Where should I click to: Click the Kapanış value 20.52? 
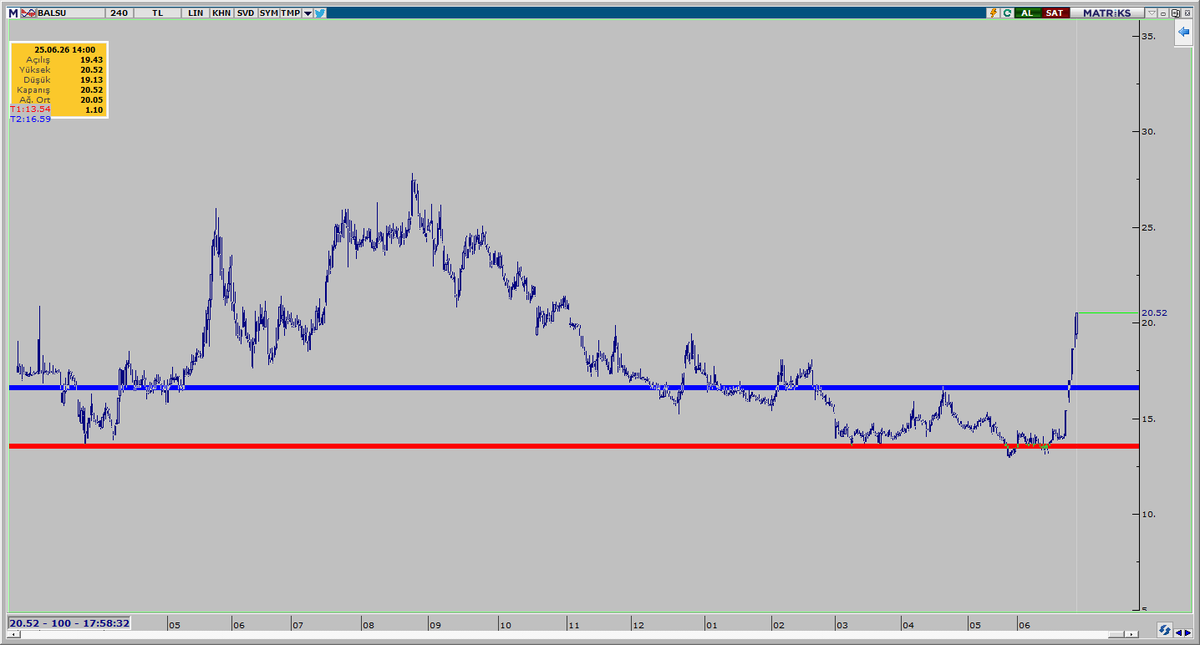coord(91,89)
